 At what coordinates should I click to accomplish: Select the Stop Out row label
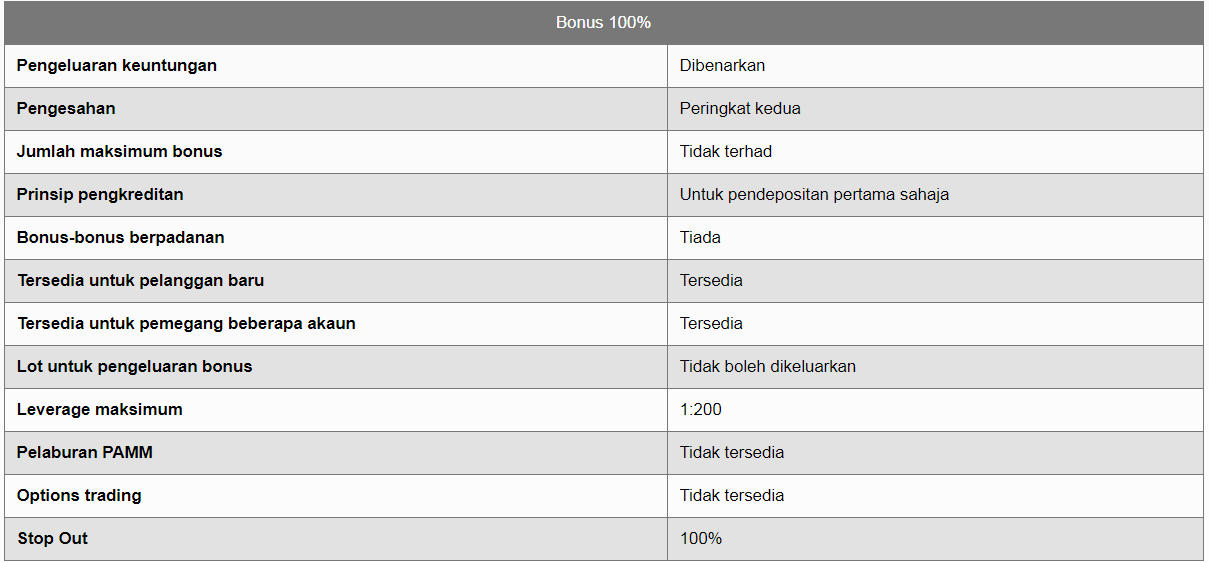pos(53,539)
